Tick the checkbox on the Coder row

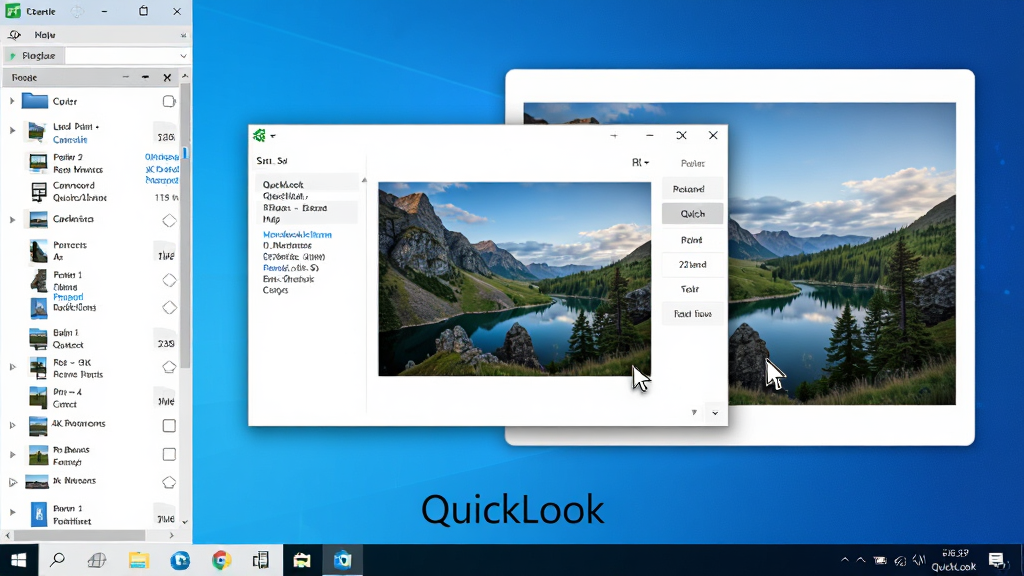[169, 101]
